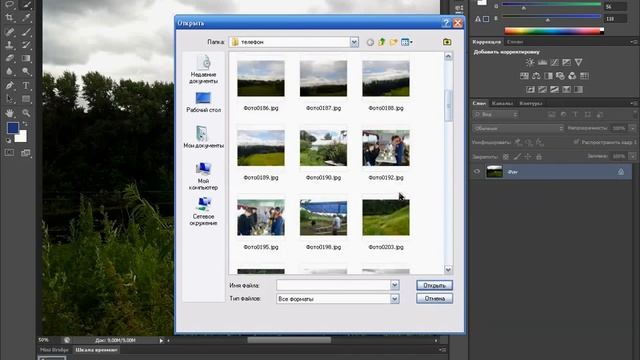Add a Levels adjustment
The height and width of the screenshot is (360, 640).
pos(542,62)
